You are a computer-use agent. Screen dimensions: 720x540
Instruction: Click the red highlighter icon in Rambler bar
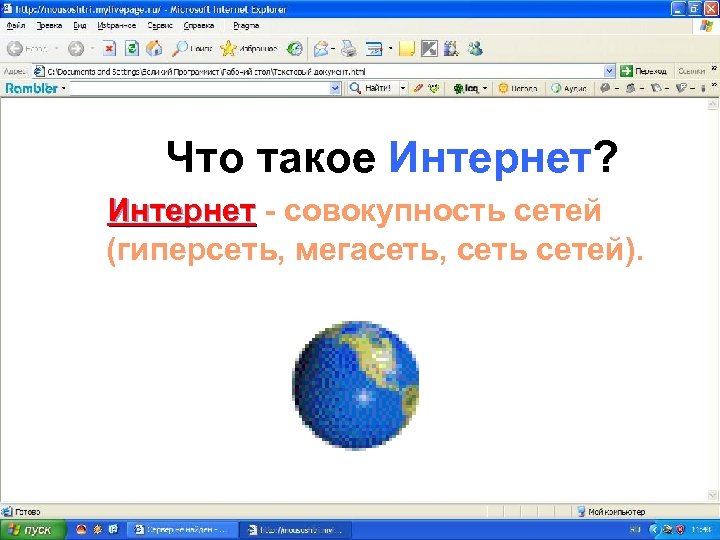point(417,88)
